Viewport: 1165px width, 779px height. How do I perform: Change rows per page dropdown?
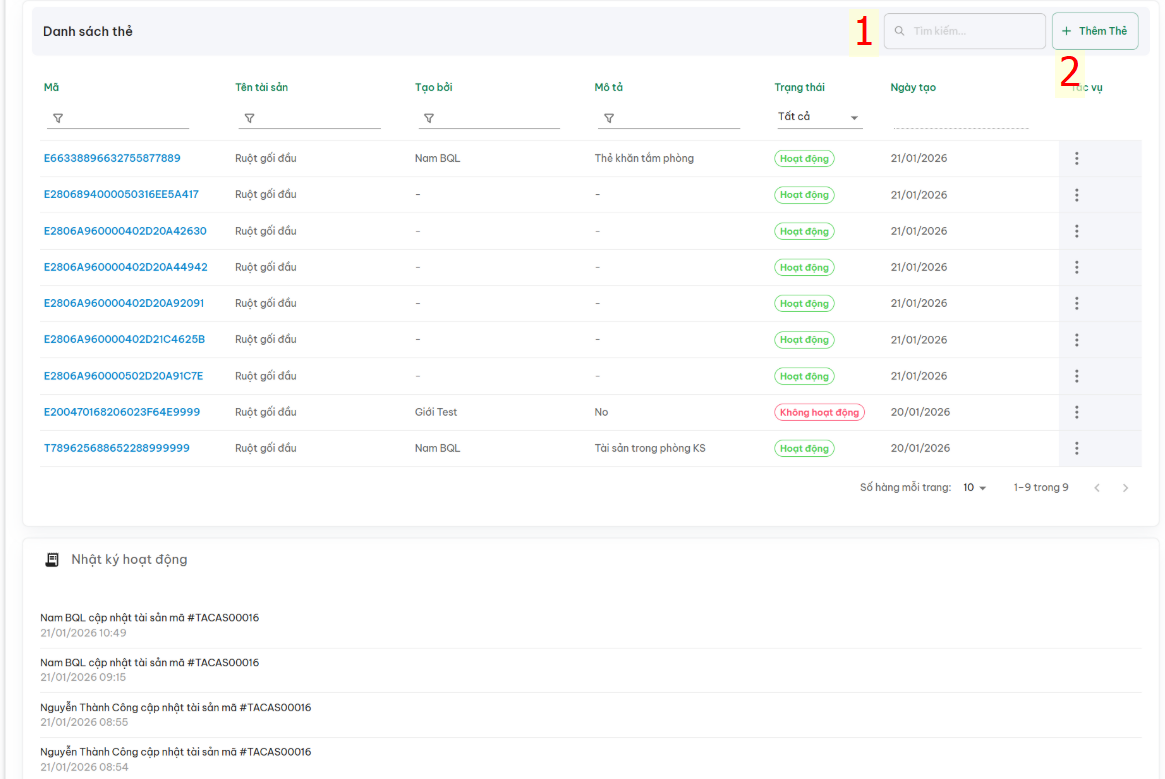974,488
